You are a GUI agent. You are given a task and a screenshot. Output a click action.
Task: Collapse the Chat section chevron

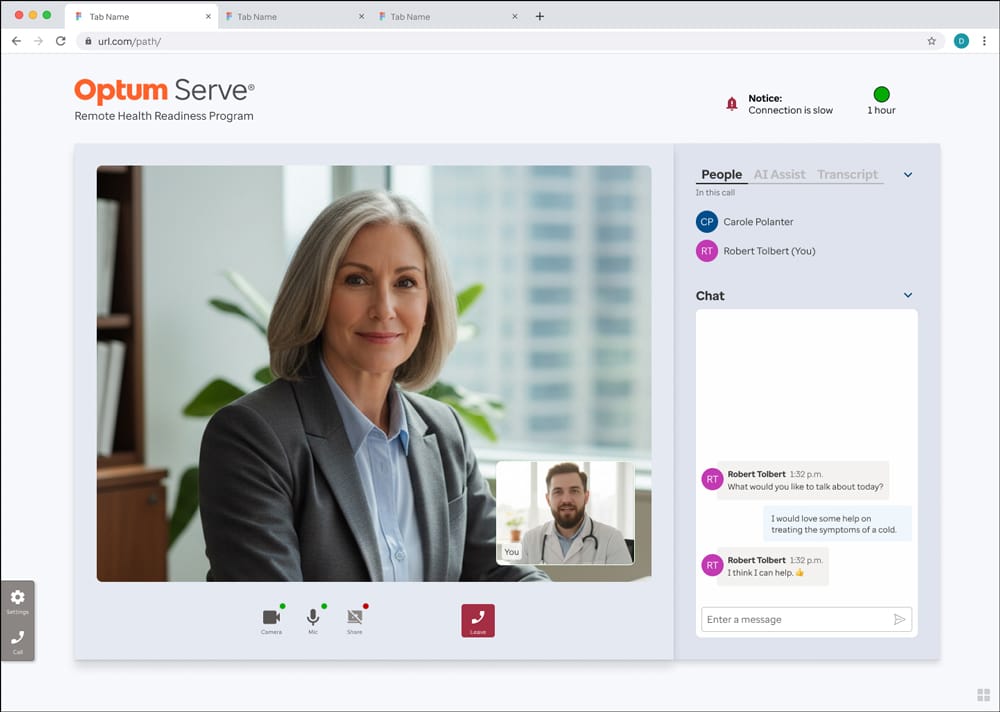[x=908, y=295]
